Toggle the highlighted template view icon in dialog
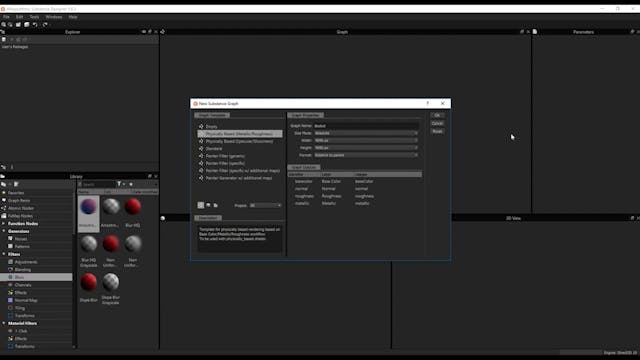The height and width of the screenshot is (360, 640). (201, 205)
